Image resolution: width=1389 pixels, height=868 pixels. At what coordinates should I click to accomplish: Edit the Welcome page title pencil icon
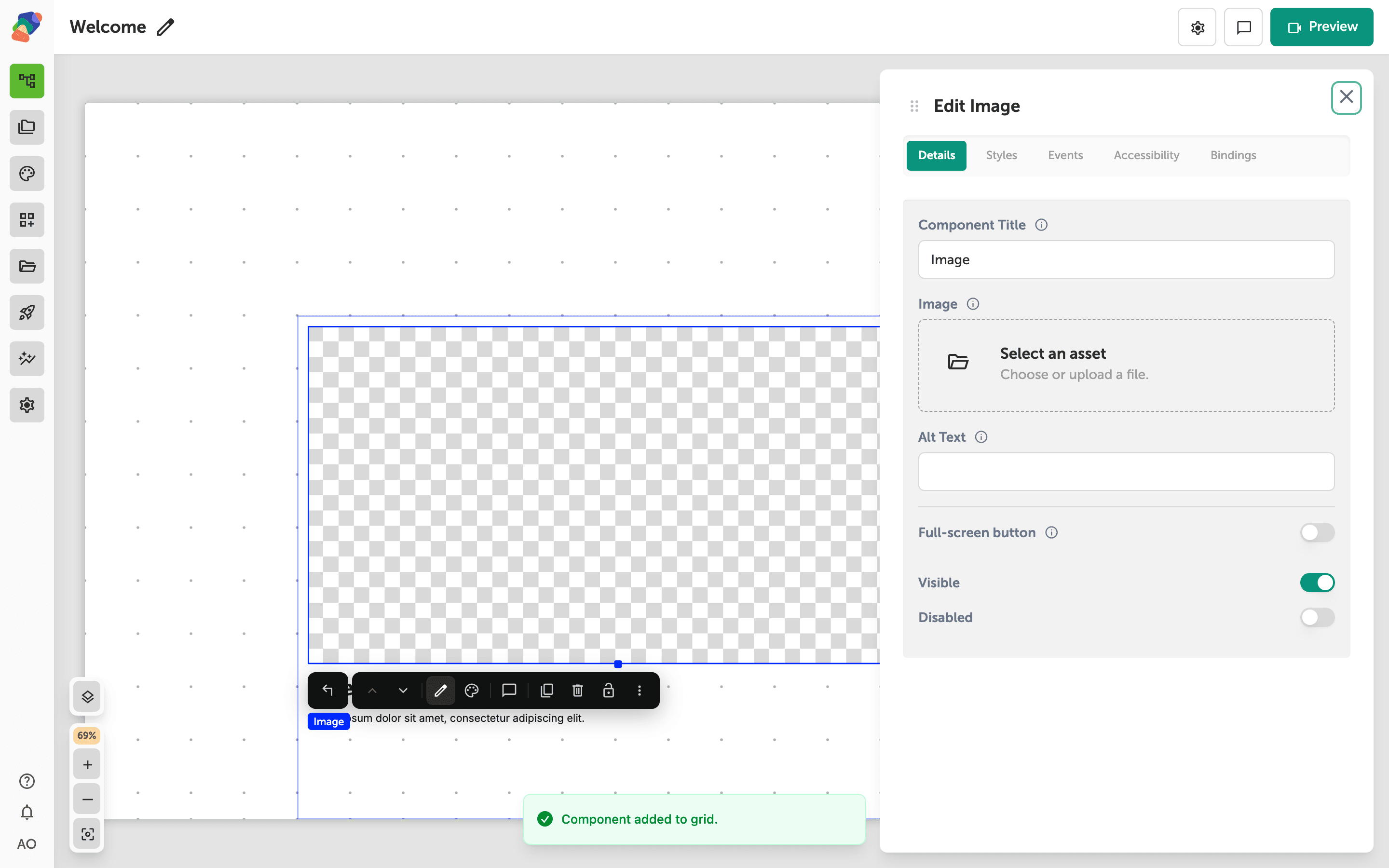click(x=165, y=27)
